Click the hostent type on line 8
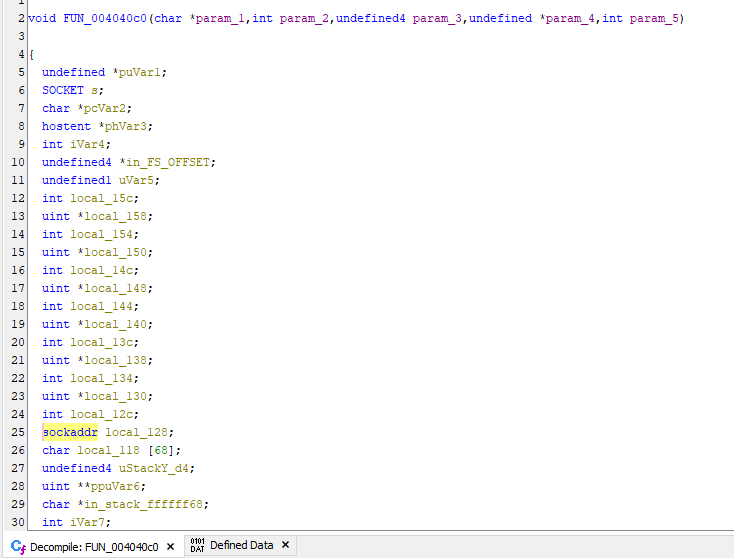 [x=66, y=126]
